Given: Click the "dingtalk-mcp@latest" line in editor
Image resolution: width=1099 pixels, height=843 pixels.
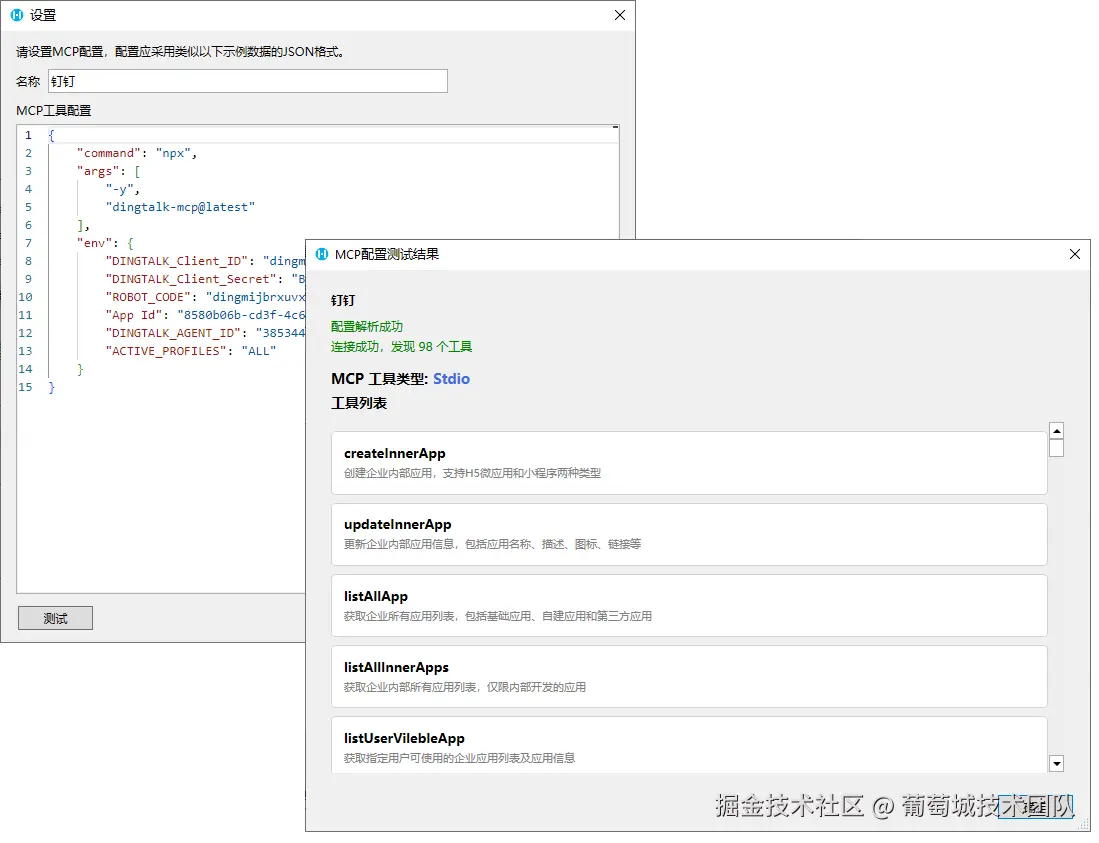Looking at the screenshot, I should point(180,207).
